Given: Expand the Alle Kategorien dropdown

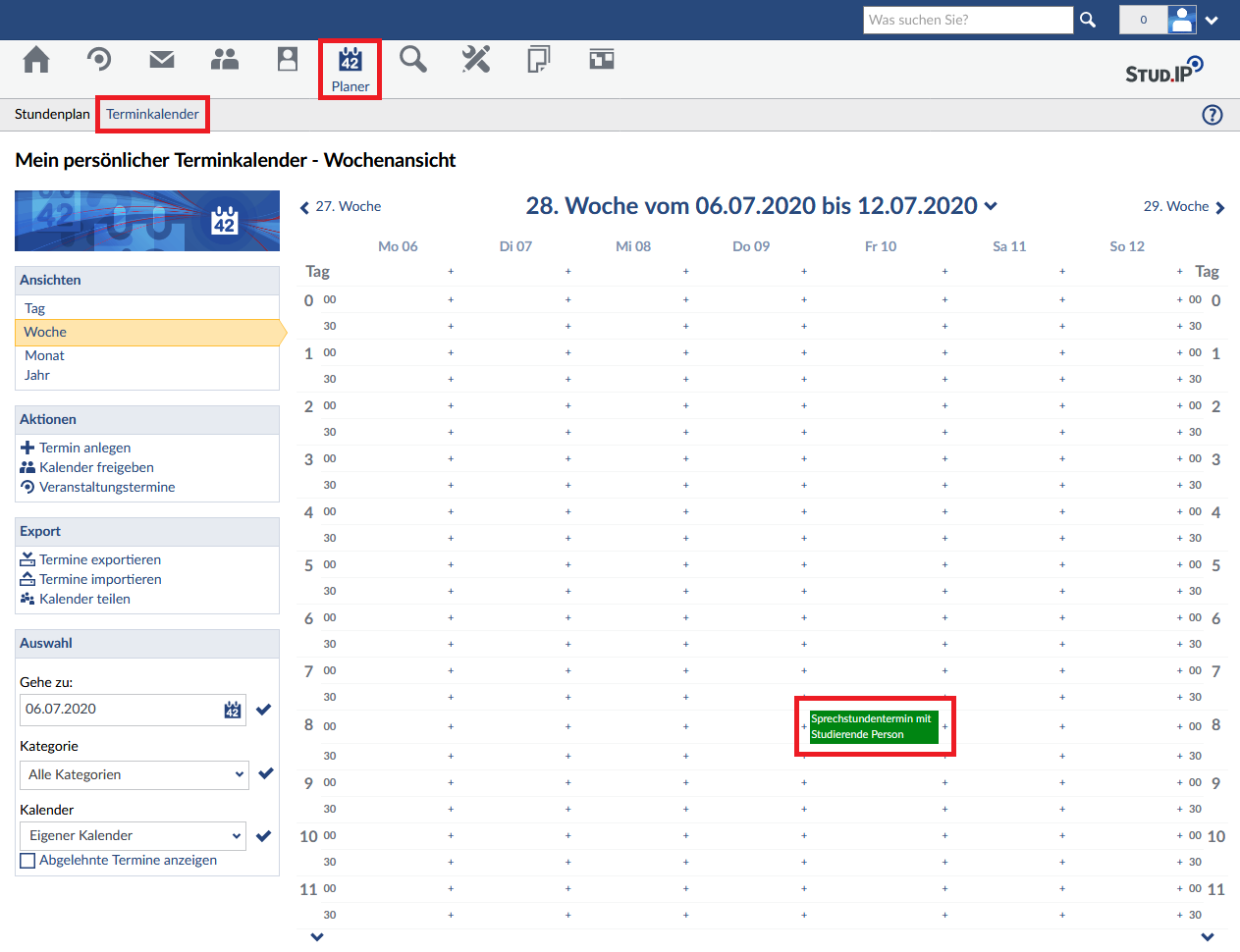Looking at the screenshot, I should [x=134, y=774].
